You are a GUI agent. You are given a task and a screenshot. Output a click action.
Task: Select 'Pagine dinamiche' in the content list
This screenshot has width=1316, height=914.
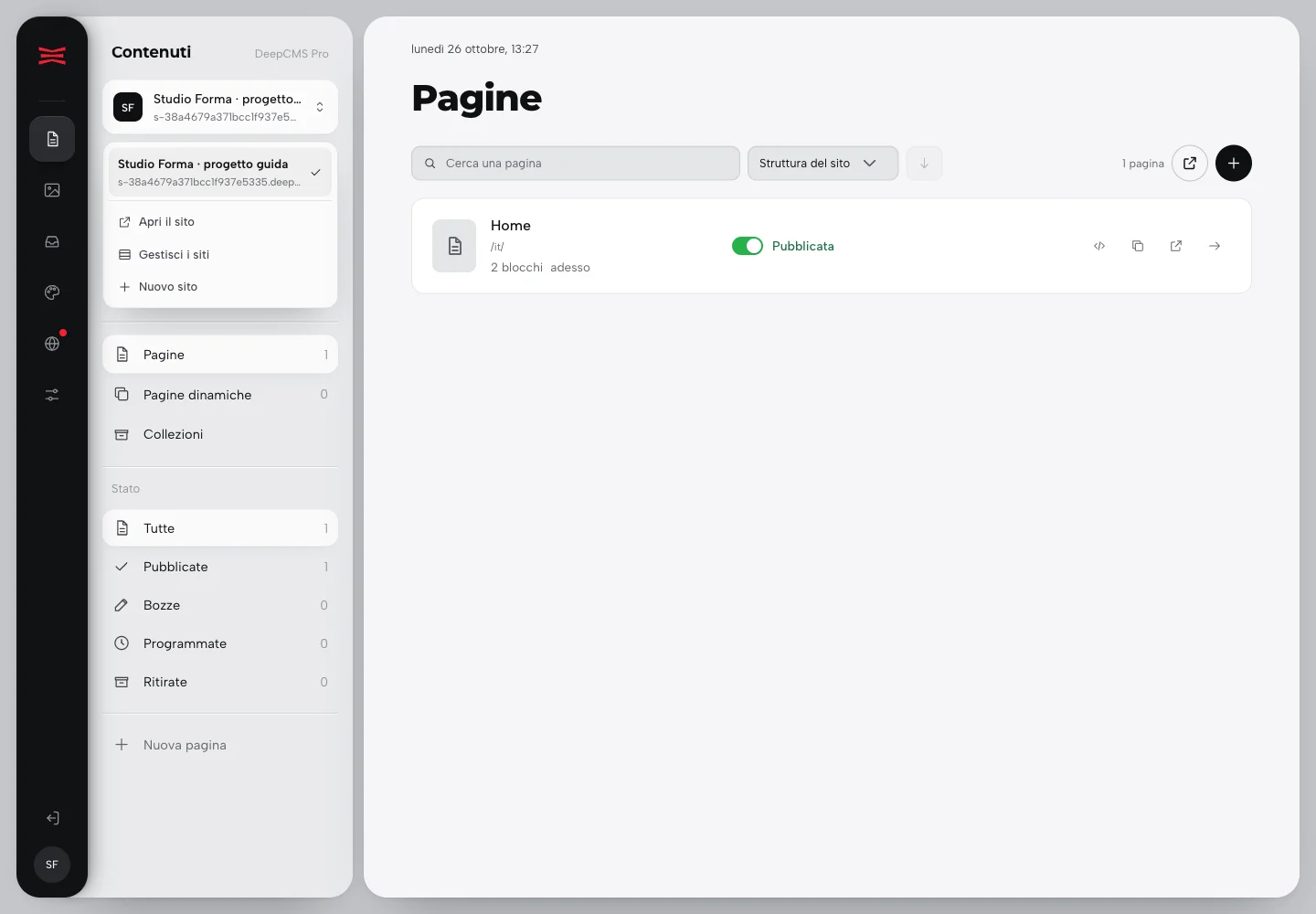[x=220, y=395]
